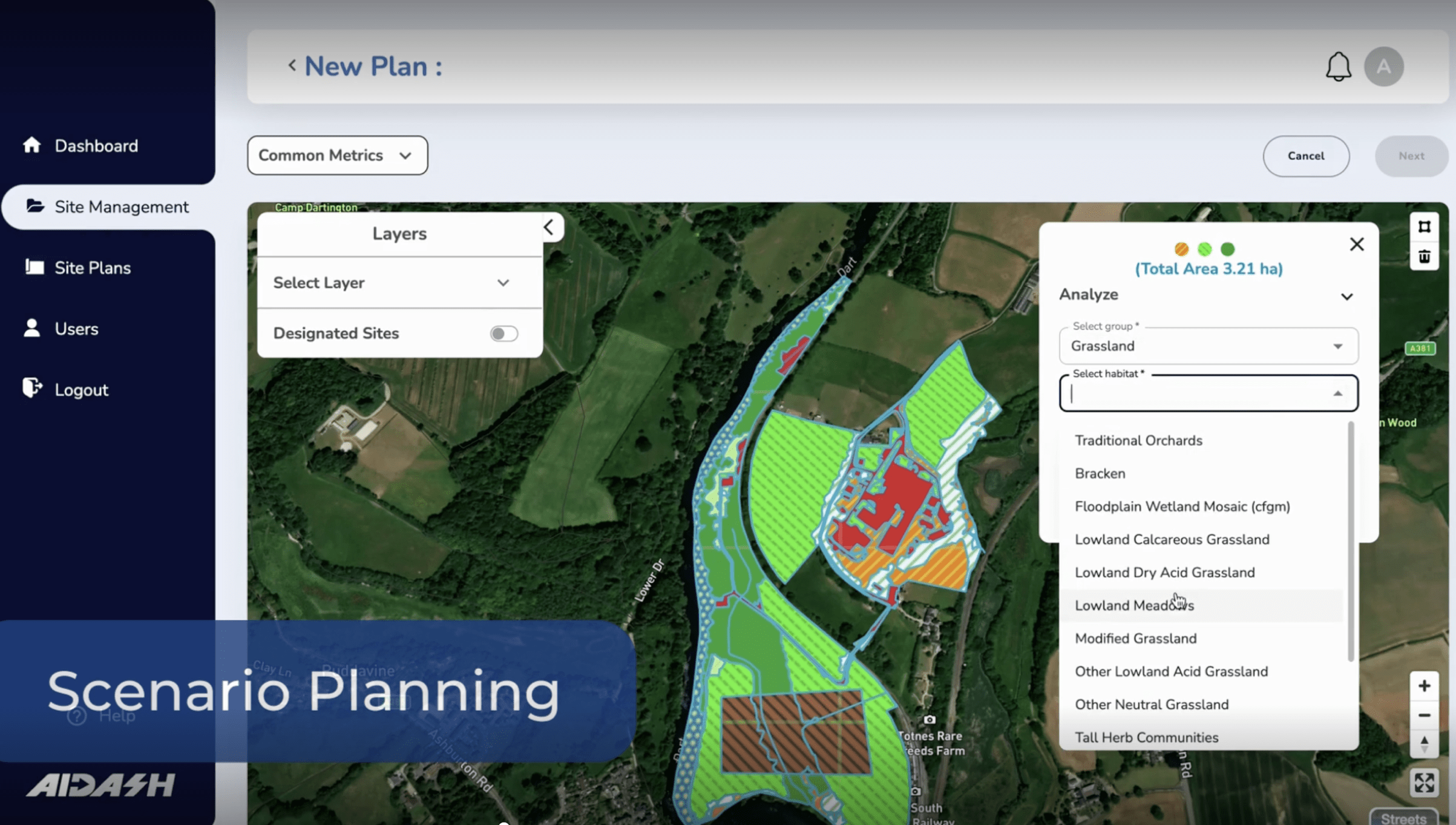Click the light green hatched swatch

[x=1204, y=249]
